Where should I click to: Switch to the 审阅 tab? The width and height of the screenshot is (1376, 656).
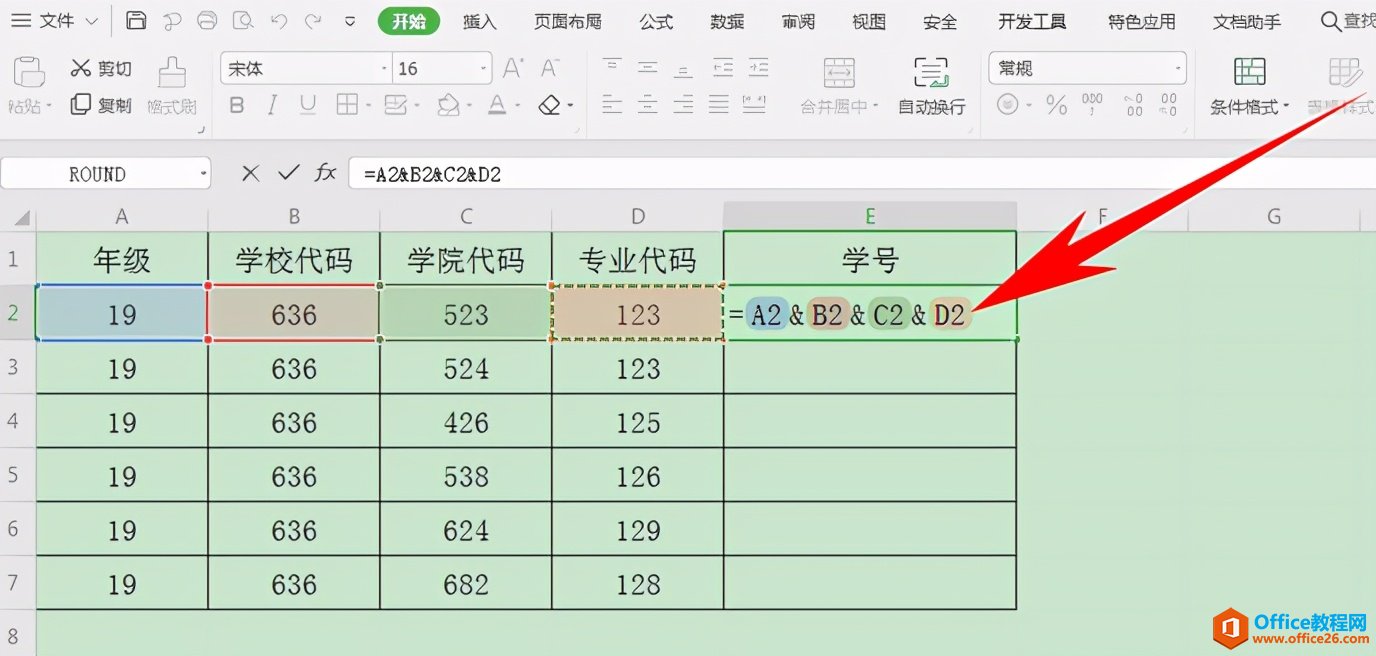pos(798,21)
